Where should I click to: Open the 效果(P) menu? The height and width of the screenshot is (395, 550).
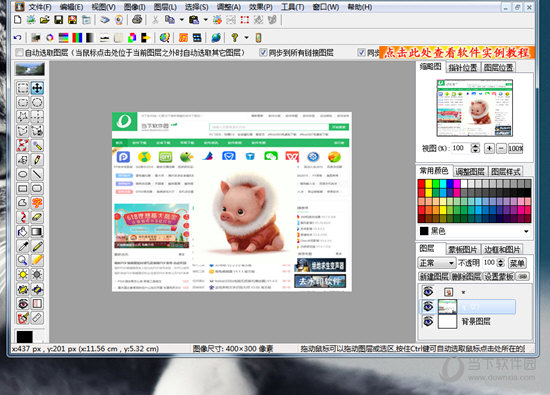(261, 7)
